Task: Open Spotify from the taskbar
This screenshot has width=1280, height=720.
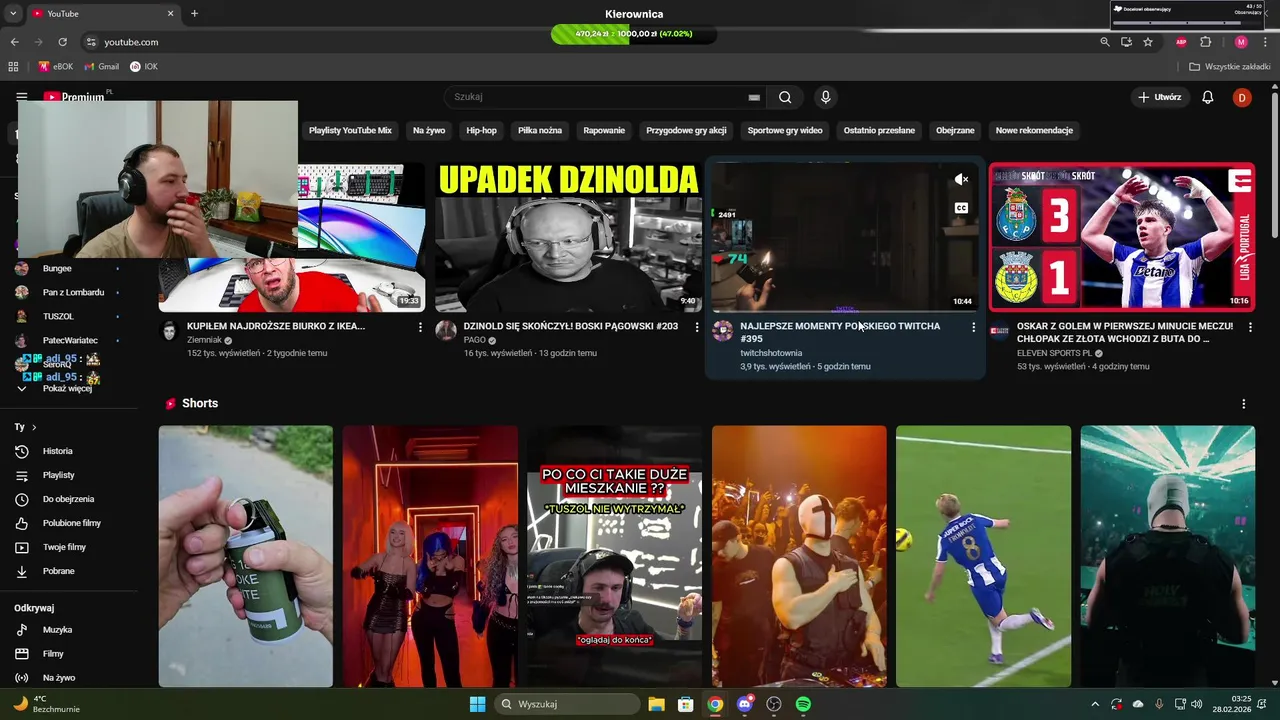Action: [x=803, y=704]
